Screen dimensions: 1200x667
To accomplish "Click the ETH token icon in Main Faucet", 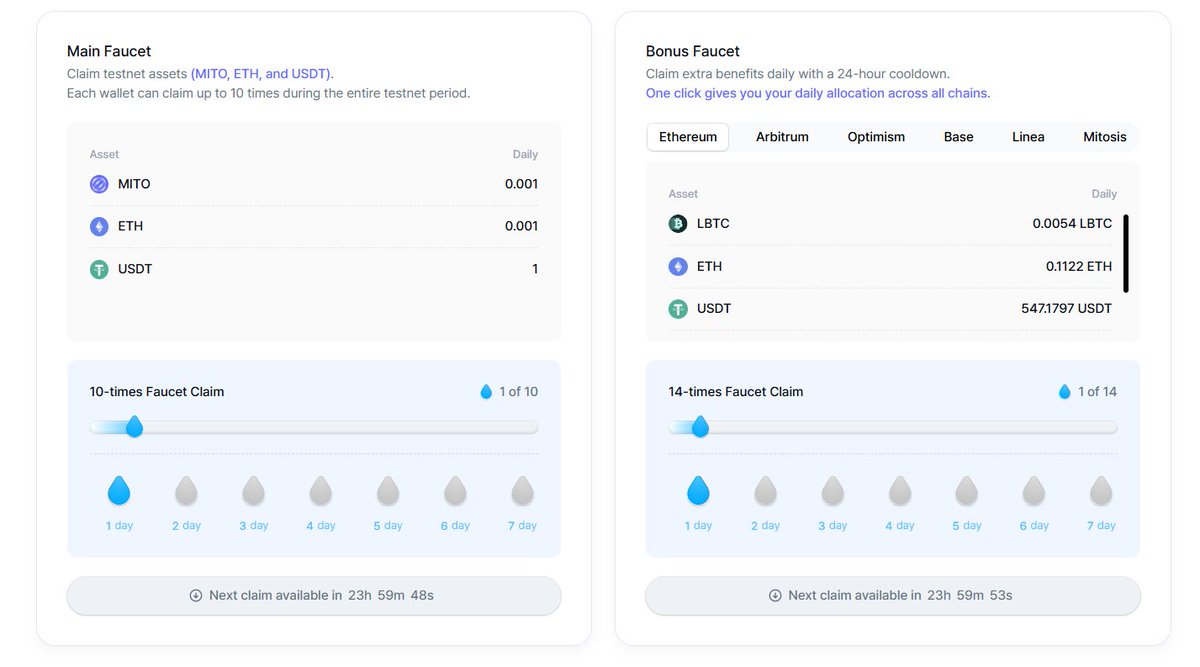I will [99, 226].
